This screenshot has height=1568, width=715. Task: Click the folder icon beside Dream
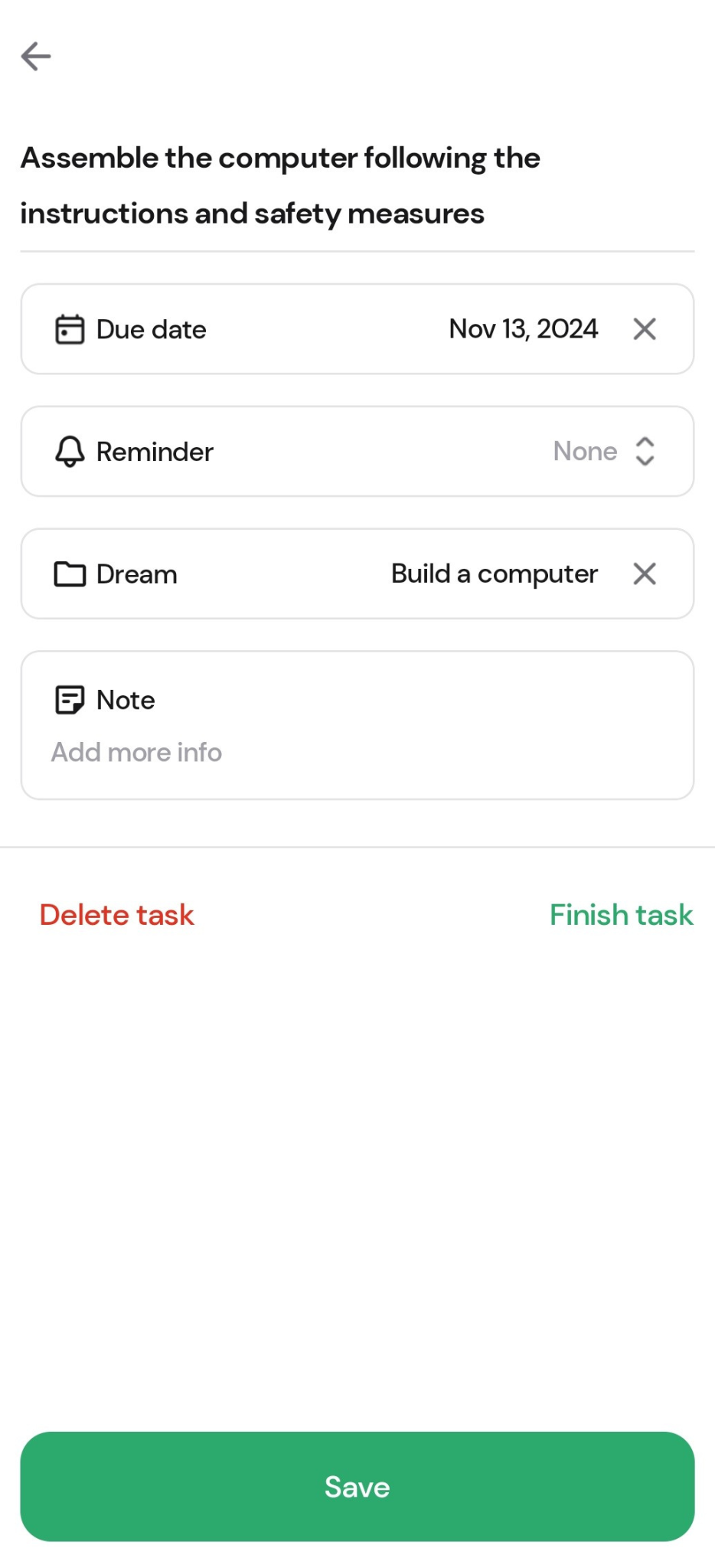pos(70,574)
